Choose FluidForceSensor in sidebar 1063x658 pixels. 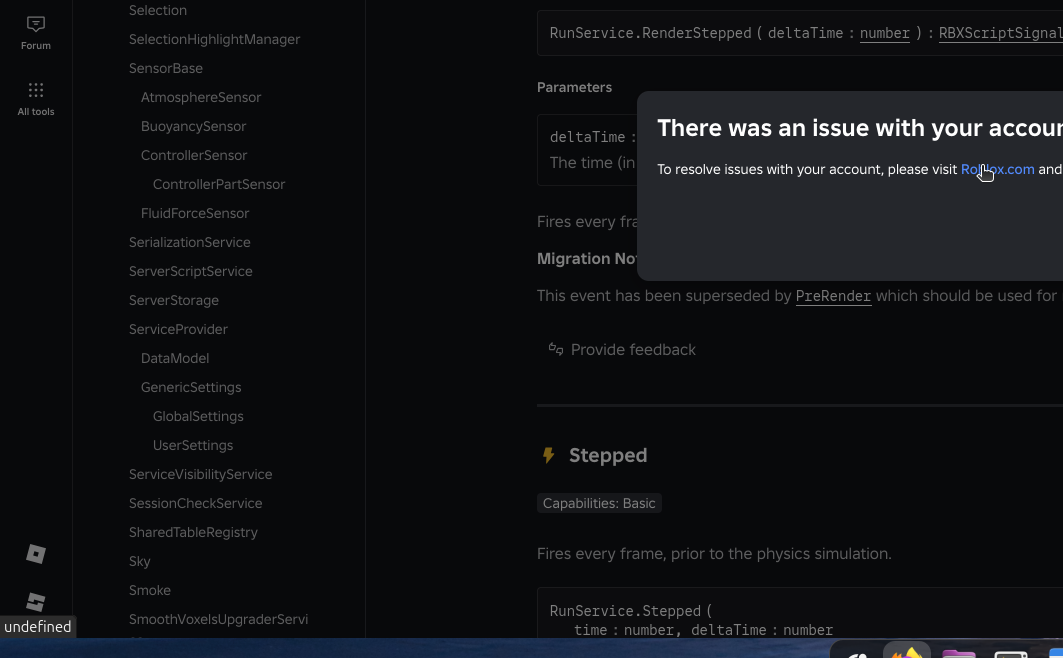(195, 213)
